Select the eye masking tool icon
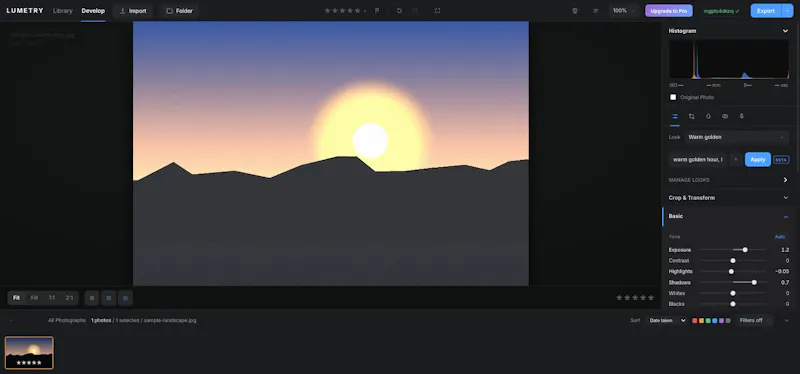This screenshot has width=800, height=374. click(x=725, y=116)
